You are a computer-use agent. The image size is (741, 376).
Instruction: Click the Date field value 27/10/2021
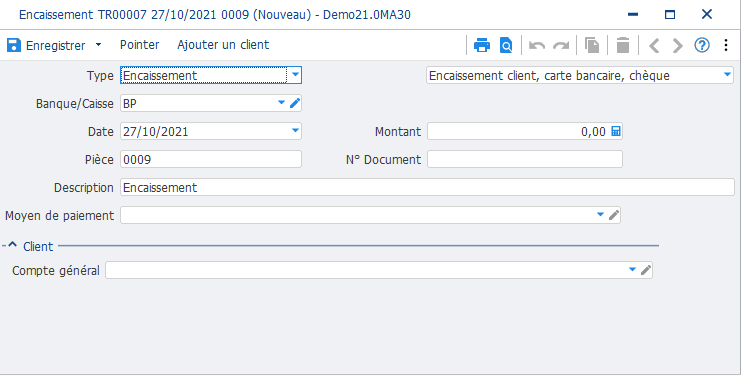[x=155, y=131]
